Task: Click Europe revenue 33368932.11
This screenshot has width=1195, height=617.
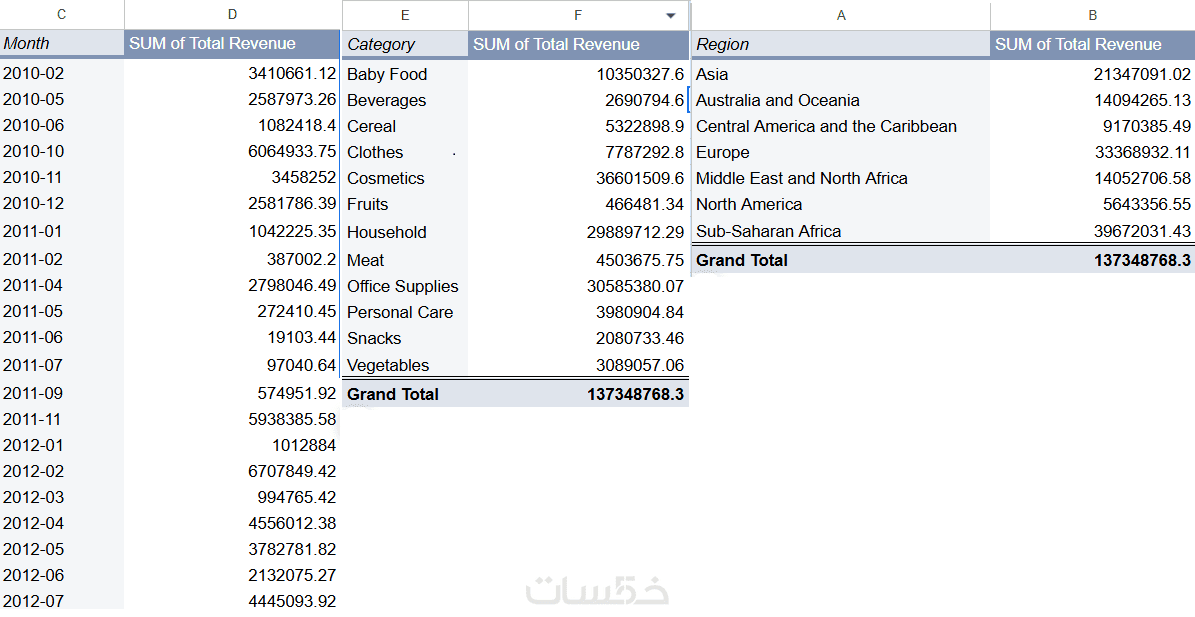Action: [x=1142, y=152]
